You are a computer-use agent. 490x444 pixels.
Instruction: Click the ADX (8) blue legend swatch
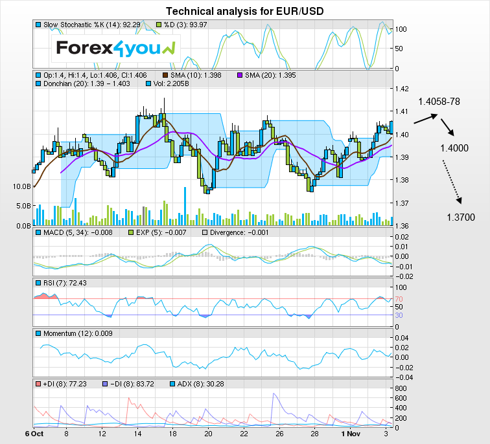(172, 384)
